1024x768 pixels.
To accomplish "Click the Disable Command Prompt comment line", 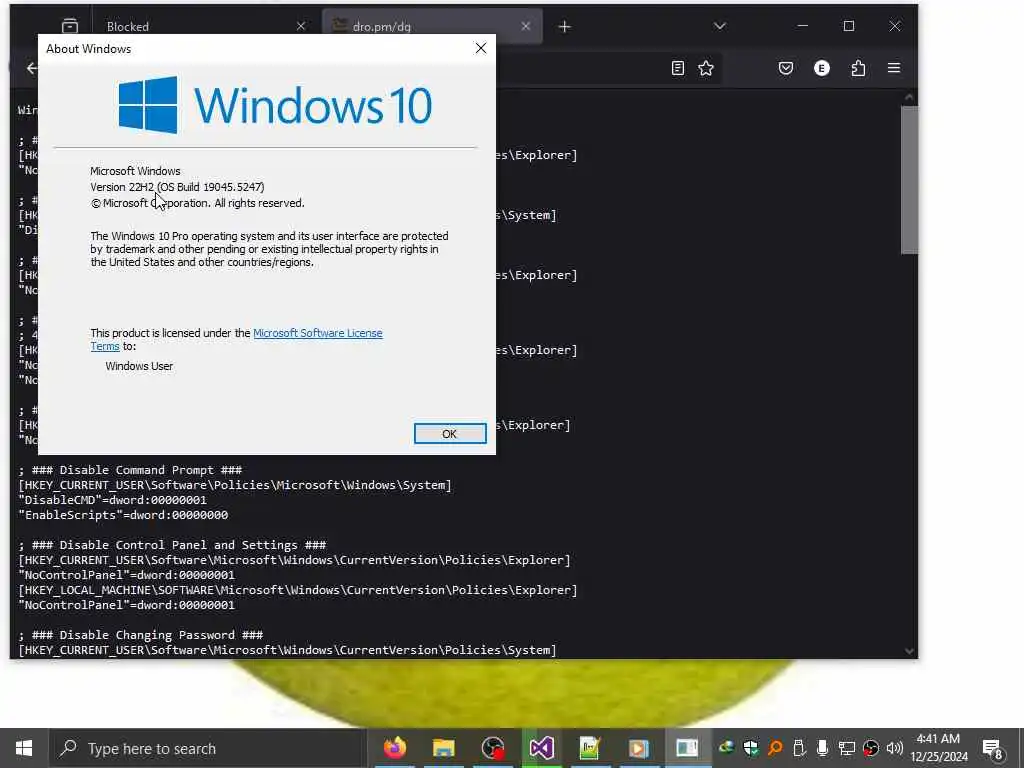I will pyautogui.click(x=130, y=470).
